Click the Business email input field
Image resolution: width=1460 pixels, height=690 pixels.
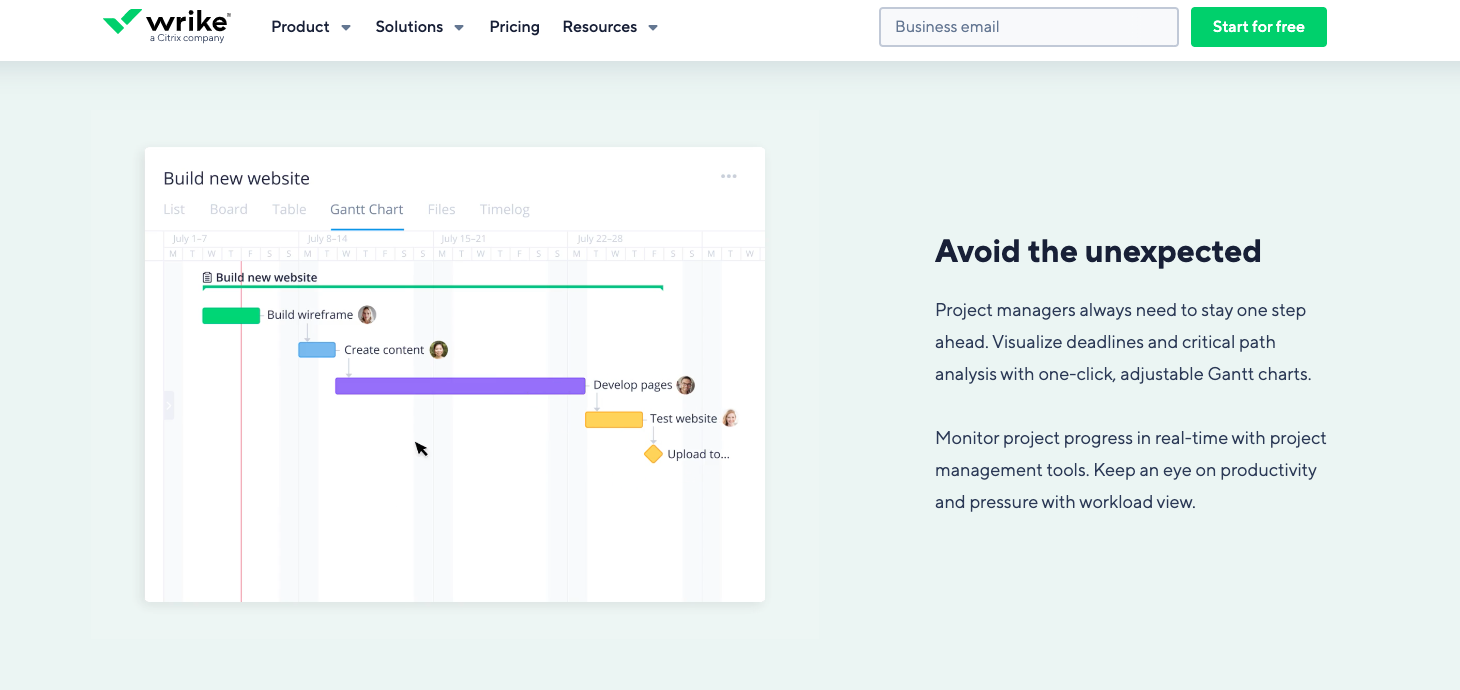pos(1028,27)
